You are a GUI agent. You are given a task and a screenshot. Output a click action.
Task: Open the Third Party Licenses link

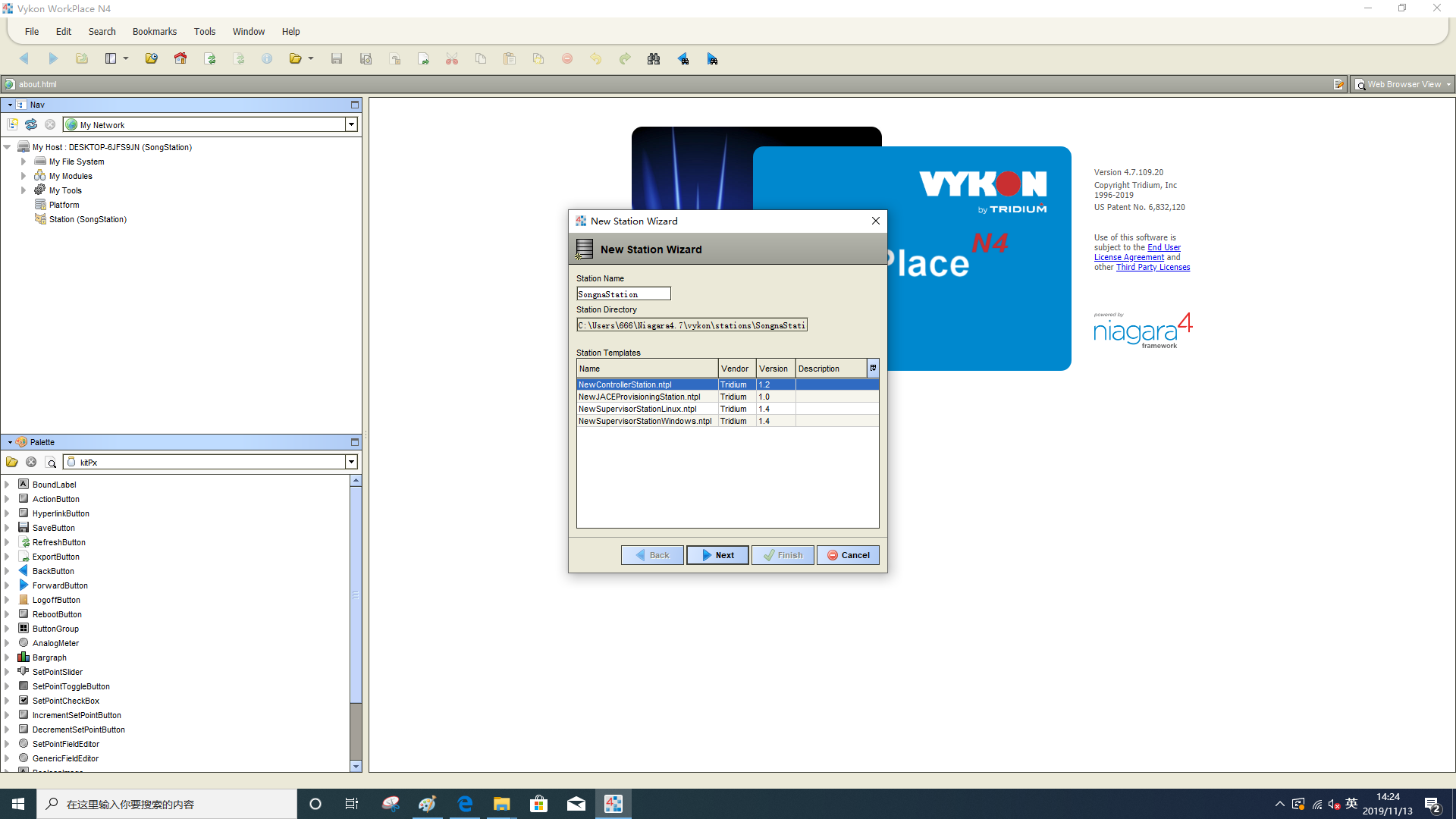pos(1153,267)
